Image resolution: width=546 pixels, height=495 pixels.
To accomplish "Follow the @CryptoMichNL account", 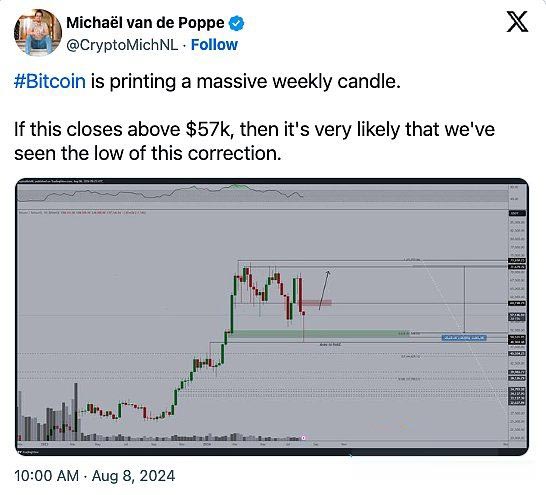I will point(214,45).
